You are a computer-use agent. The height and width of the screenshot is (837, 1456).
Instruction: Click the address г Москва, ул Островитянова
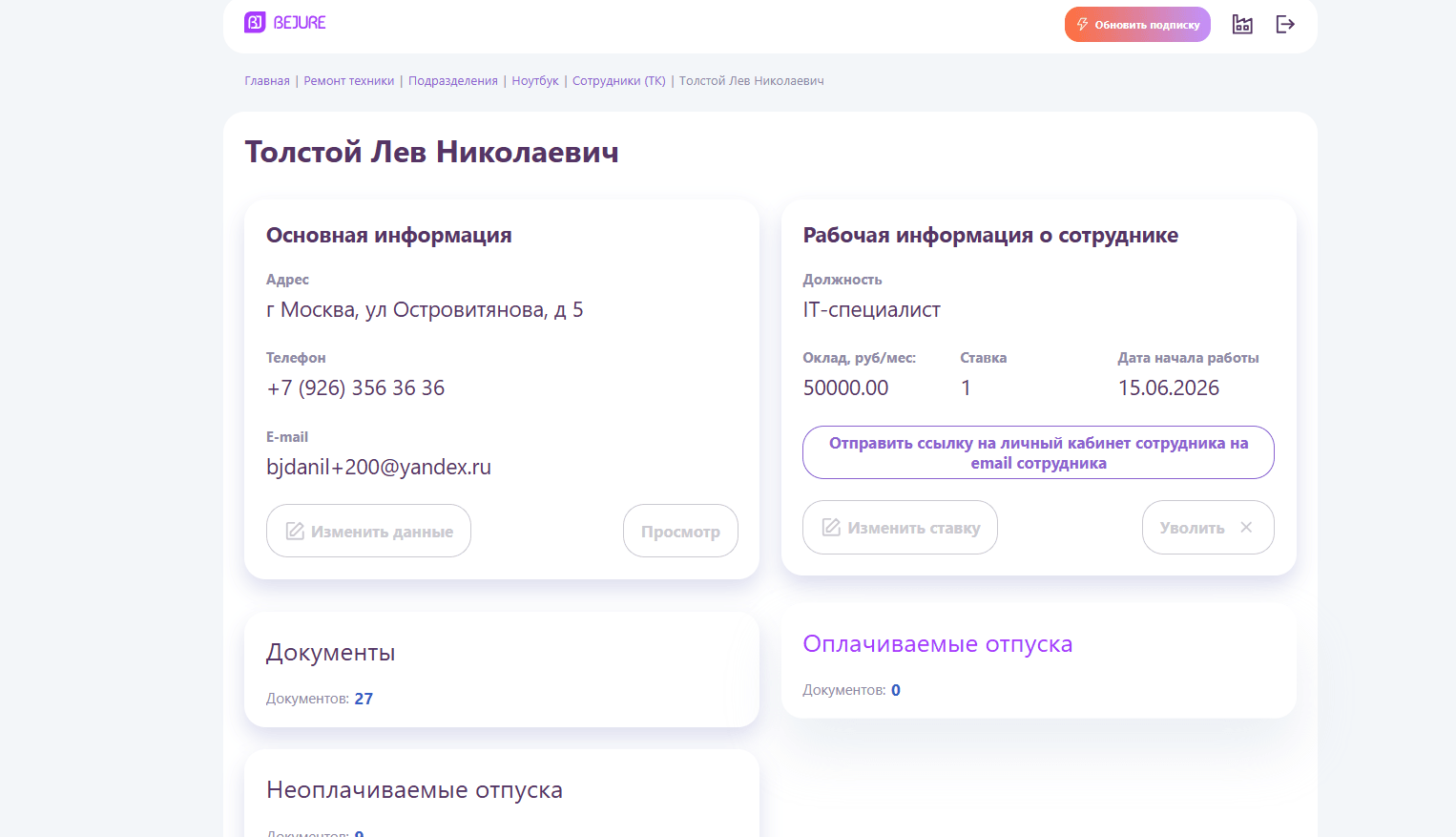[425, 310]
